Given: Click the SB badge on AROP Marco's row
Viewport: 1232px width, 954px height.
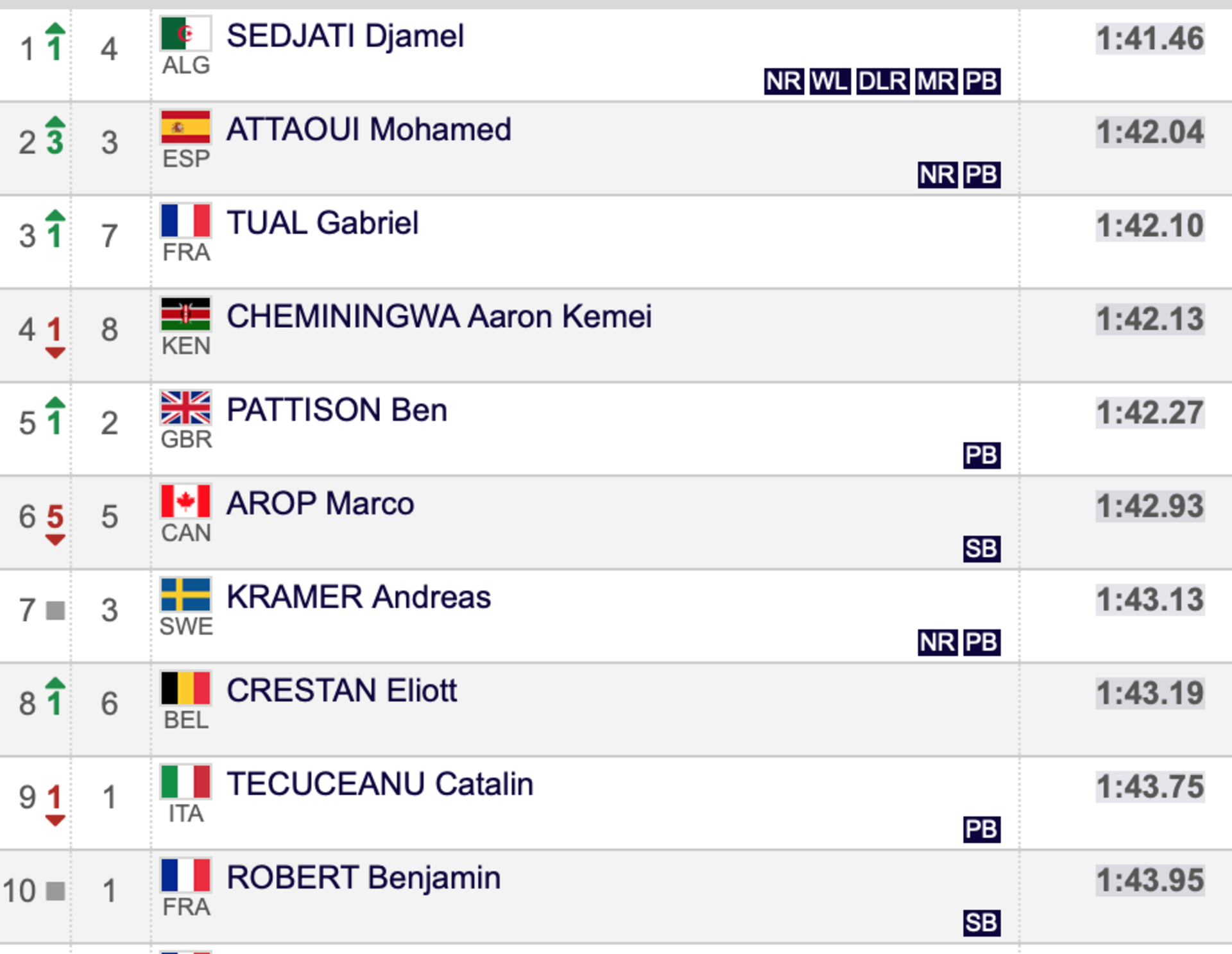Looking at the screenshot, I should (x=982, y=549).
